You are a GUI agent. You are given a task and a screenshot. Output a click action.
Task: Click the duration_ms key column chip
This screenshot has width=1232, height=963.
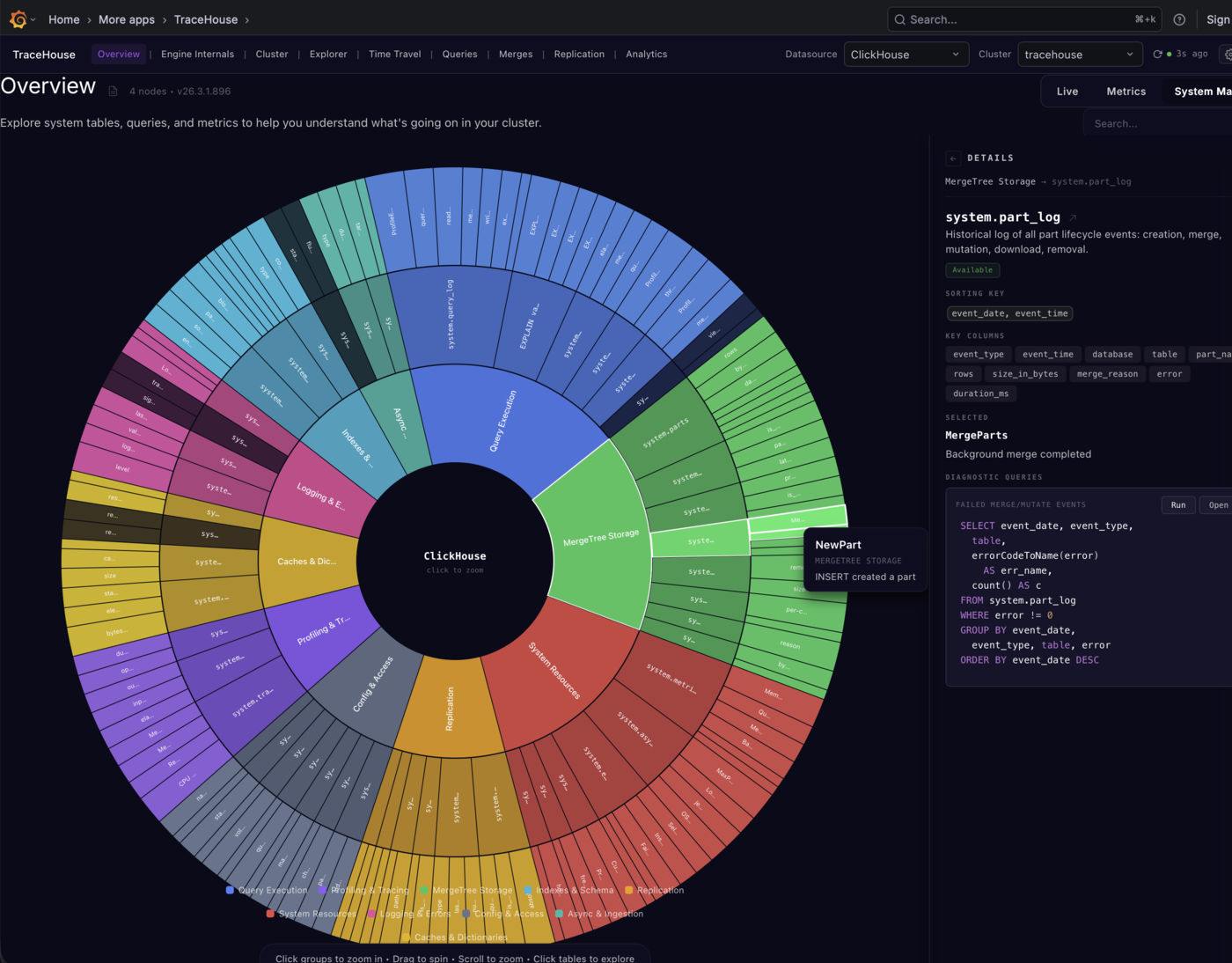tap(980, 393)
